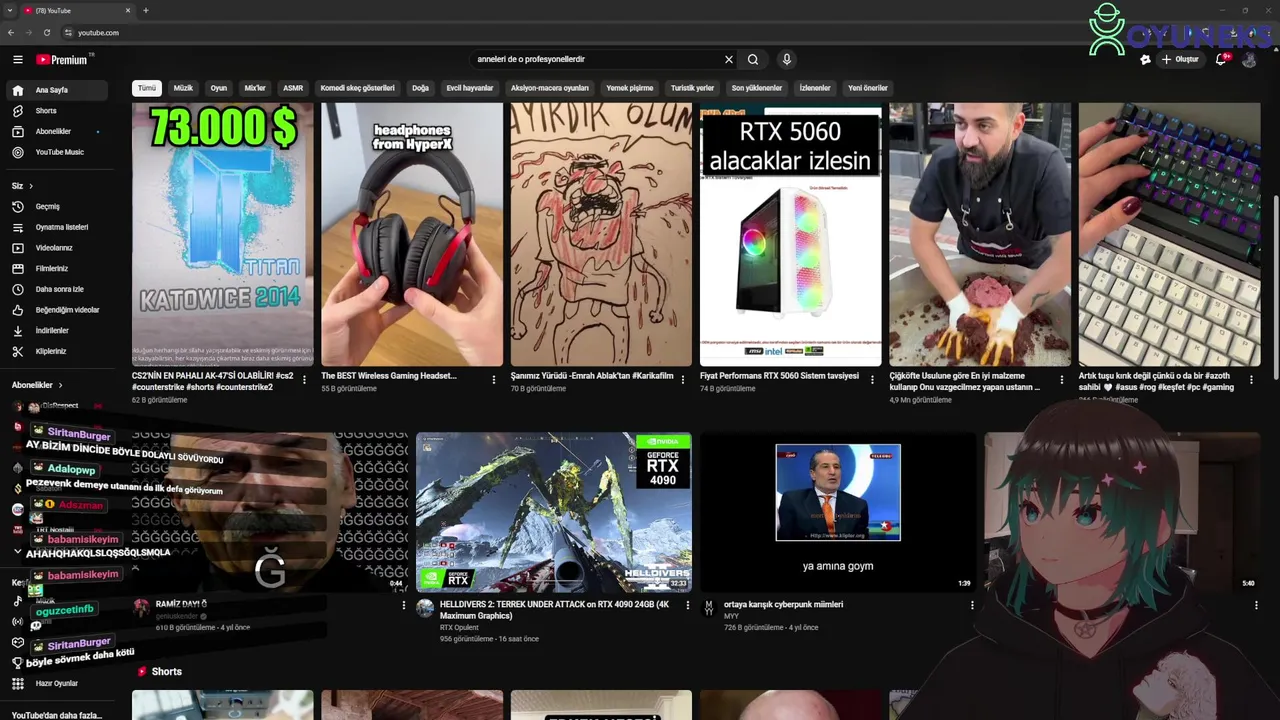Open the hamburger guide menu
1280x720 pixels.
point(17,60)
